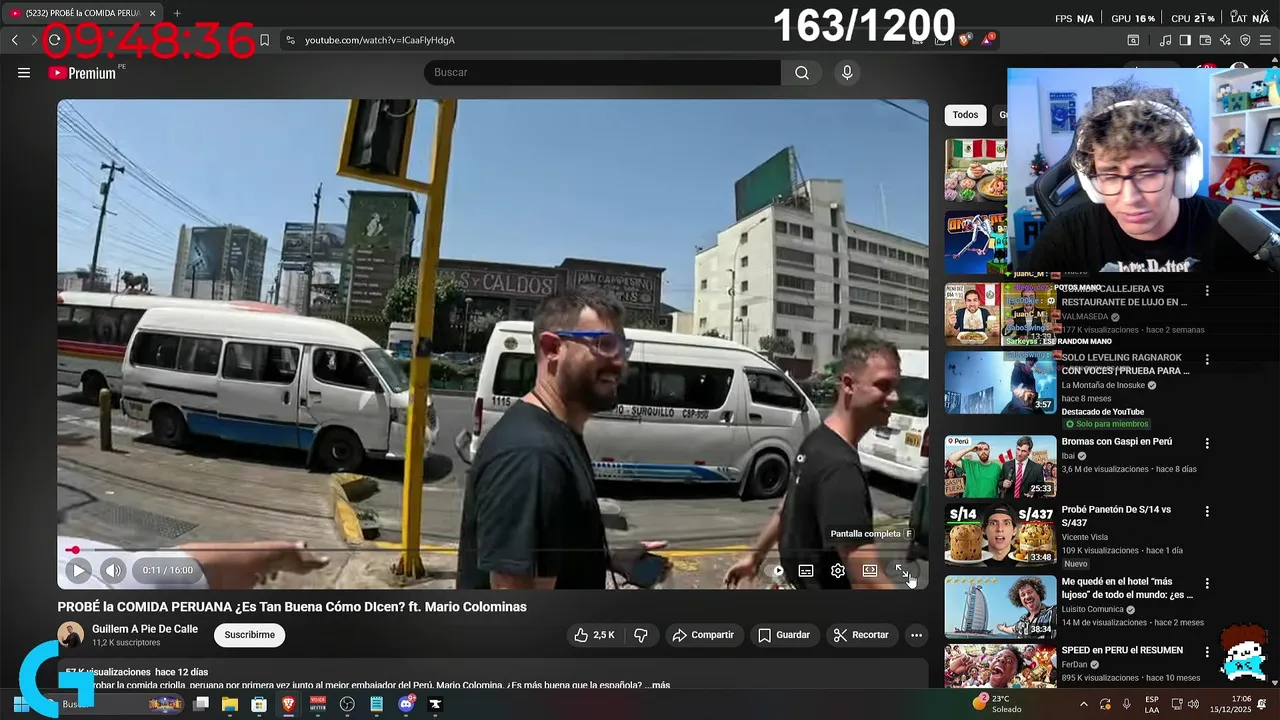Open options for COMIDA CALLEJERA VS video
Viewport: 1280px width, 720px height.
click(1207, 291)
